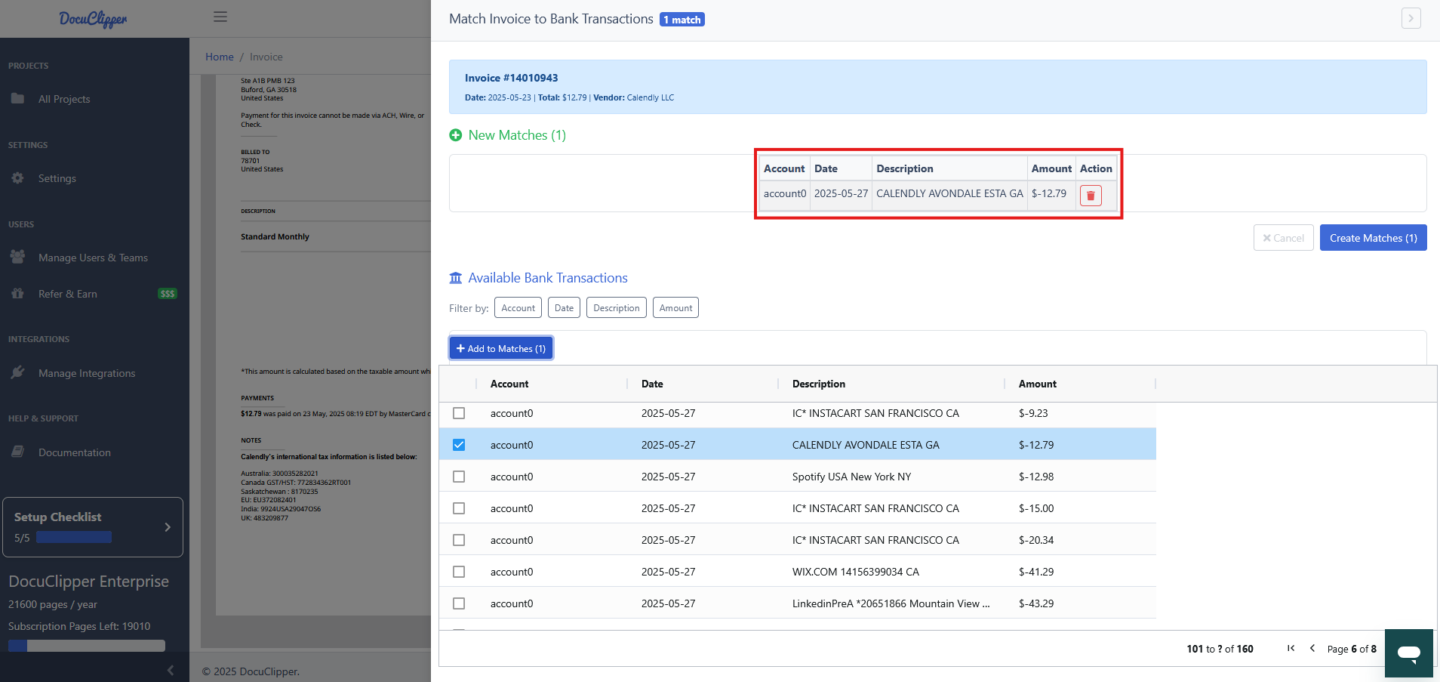Collapse the match panel with top-right chevron

[x=1411, y=18]
